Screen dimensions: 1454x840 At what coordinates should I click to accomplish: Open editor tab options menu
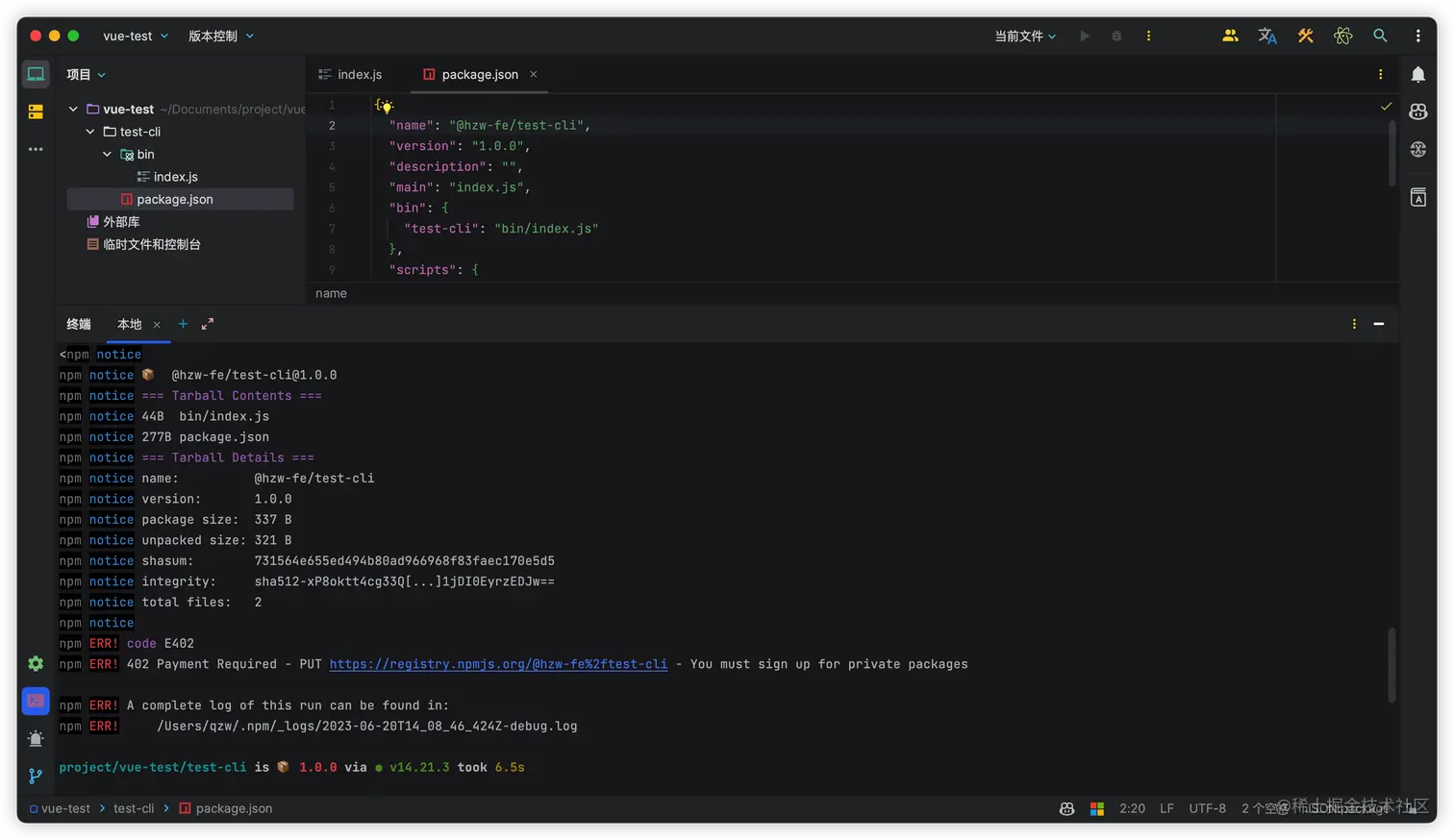point(1380,74)
